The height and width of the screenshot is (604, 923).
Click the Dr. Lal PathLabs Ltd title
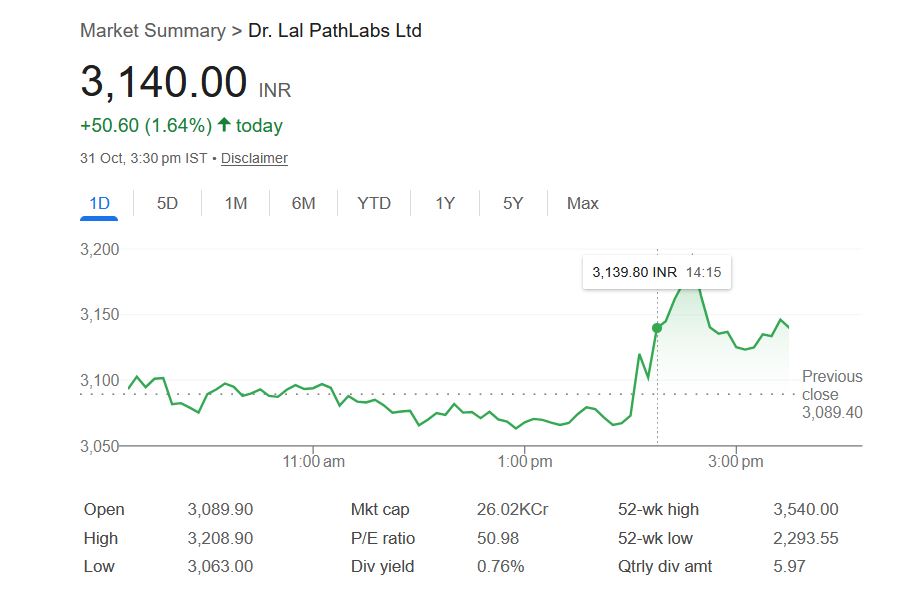(335, 31)
